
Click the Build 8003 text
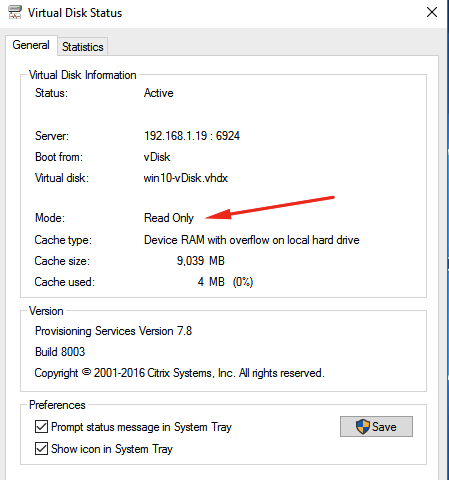tap(60, 352)
